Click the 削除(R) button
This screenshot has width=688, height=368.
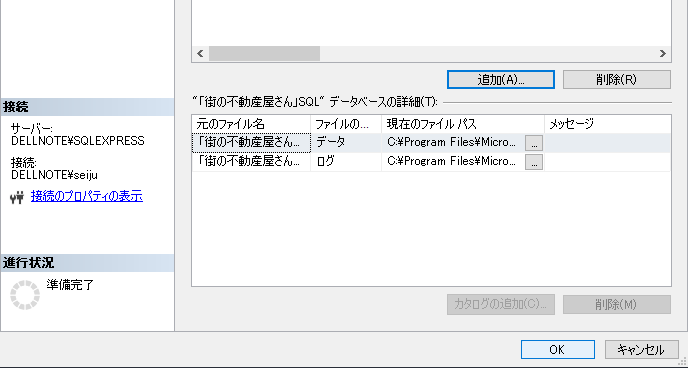click(x=616, y=80)
